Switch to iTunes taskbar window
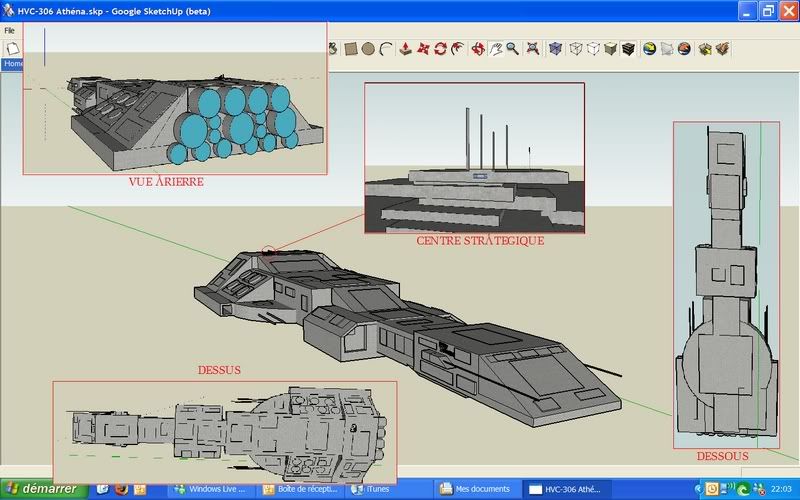This screenshot has height=500, width=800. [390, 489]
